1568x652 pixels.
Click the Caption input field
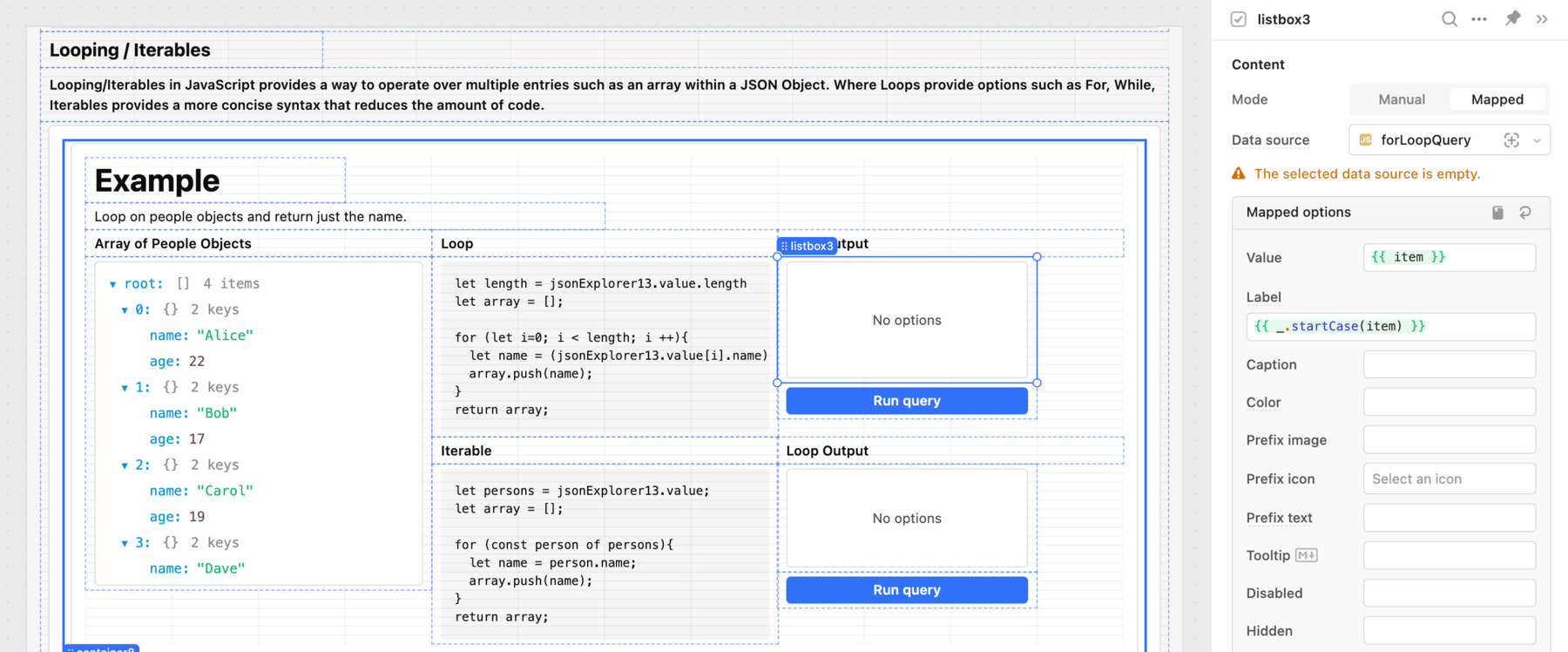(x=1450, y=364)
